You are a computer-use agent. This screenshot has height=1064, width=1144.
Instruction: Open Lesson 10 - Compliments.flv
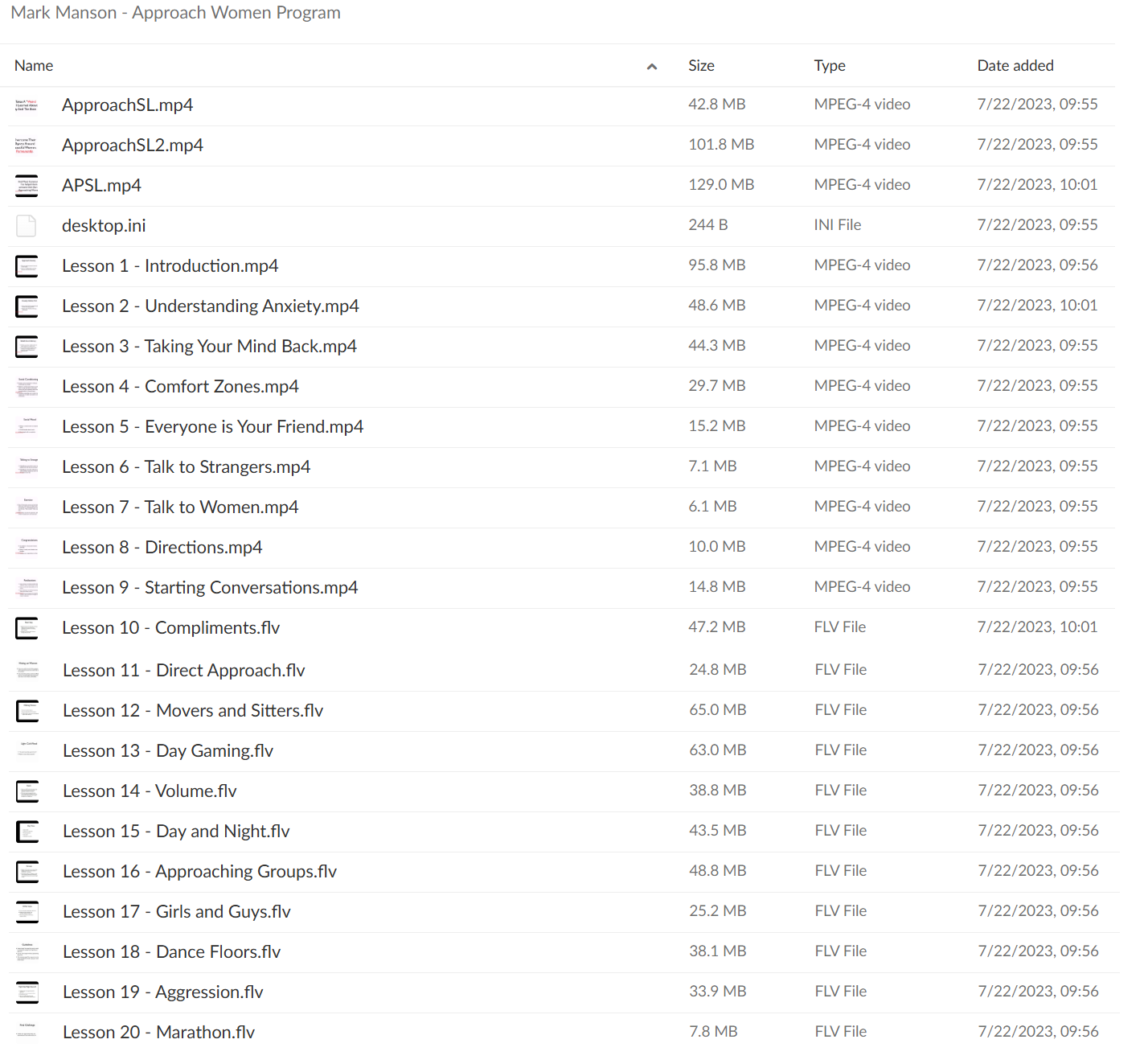[x=171, y=628]
